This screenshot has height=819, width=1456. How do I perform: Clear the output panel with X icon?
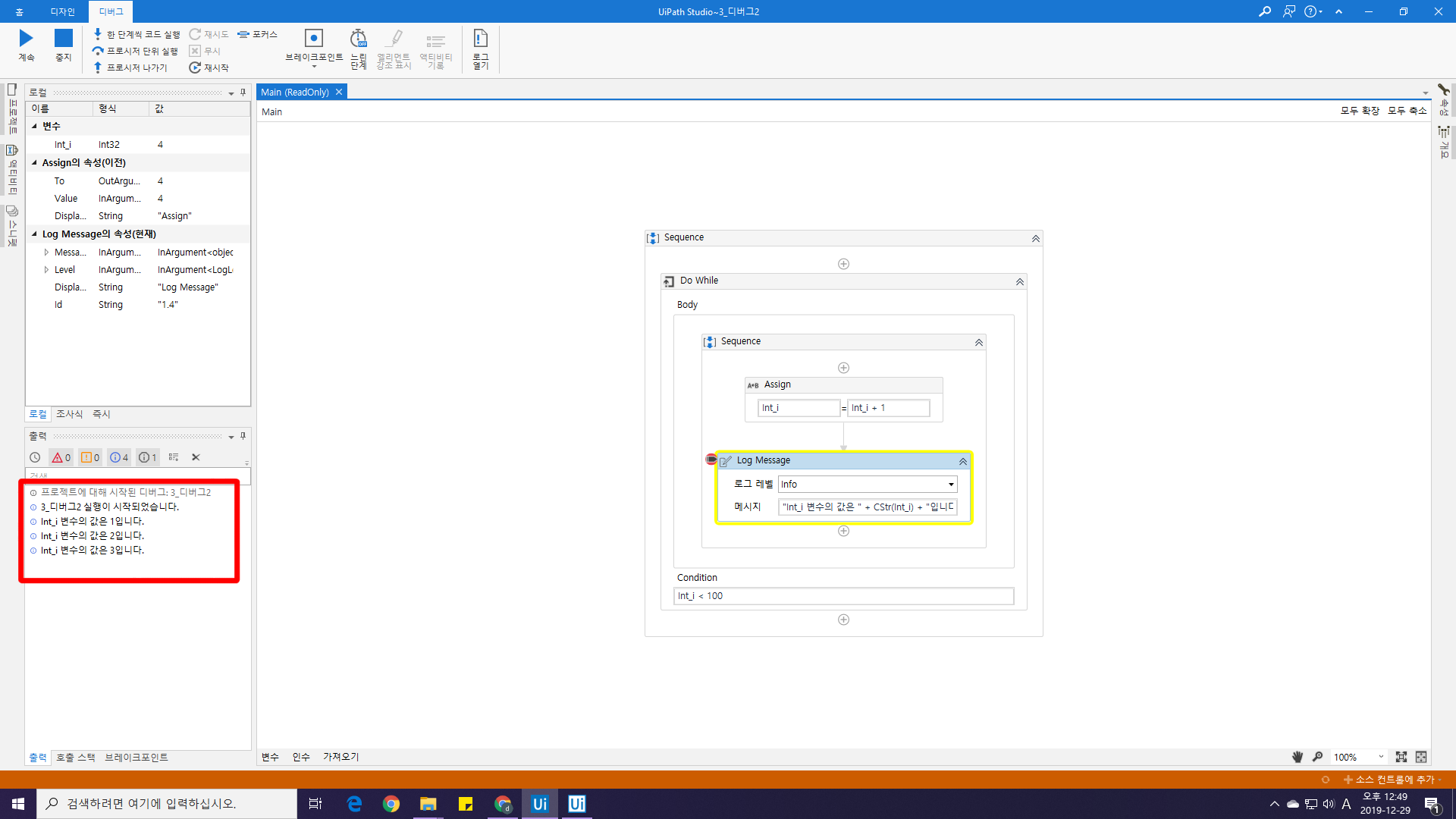coord(196,457)
